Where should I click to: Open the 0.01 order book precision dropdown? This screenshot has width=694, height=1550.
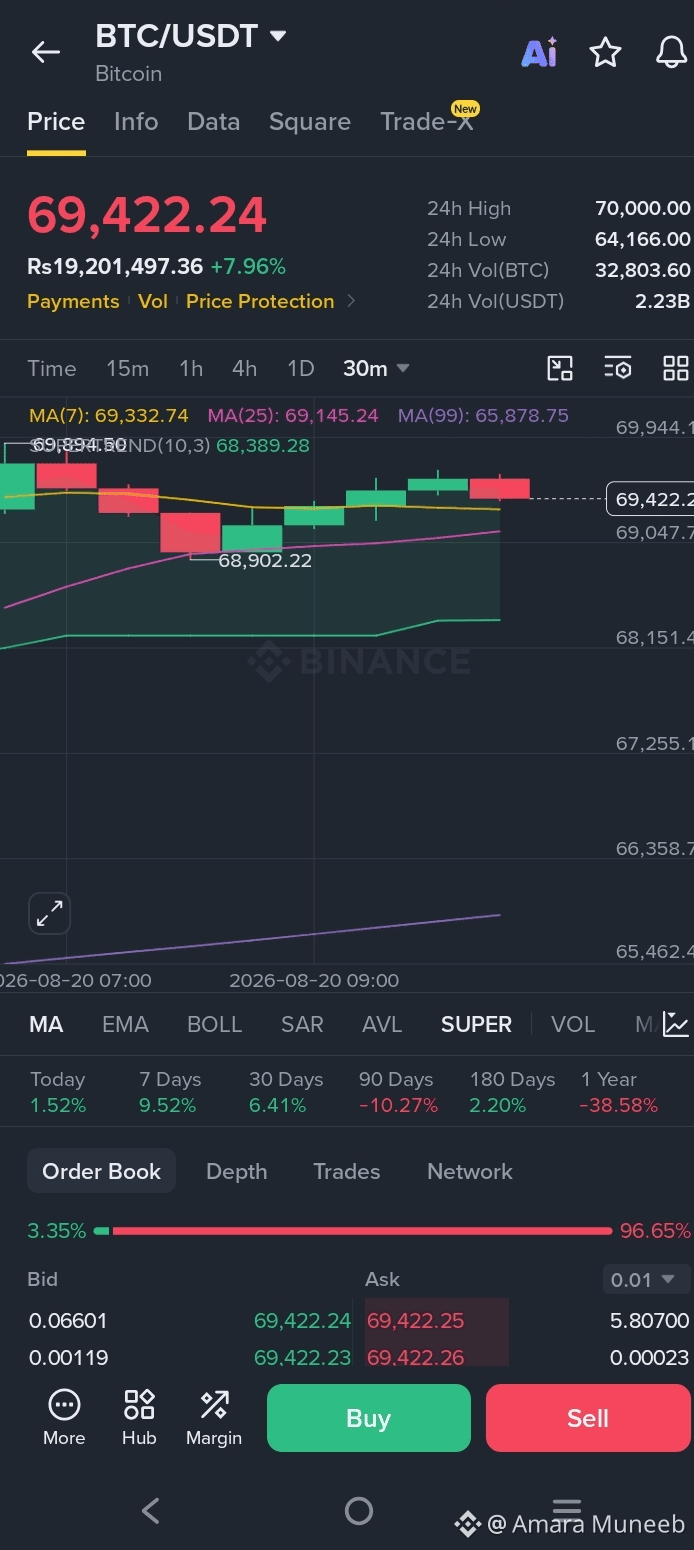[x=646, y=1280]
